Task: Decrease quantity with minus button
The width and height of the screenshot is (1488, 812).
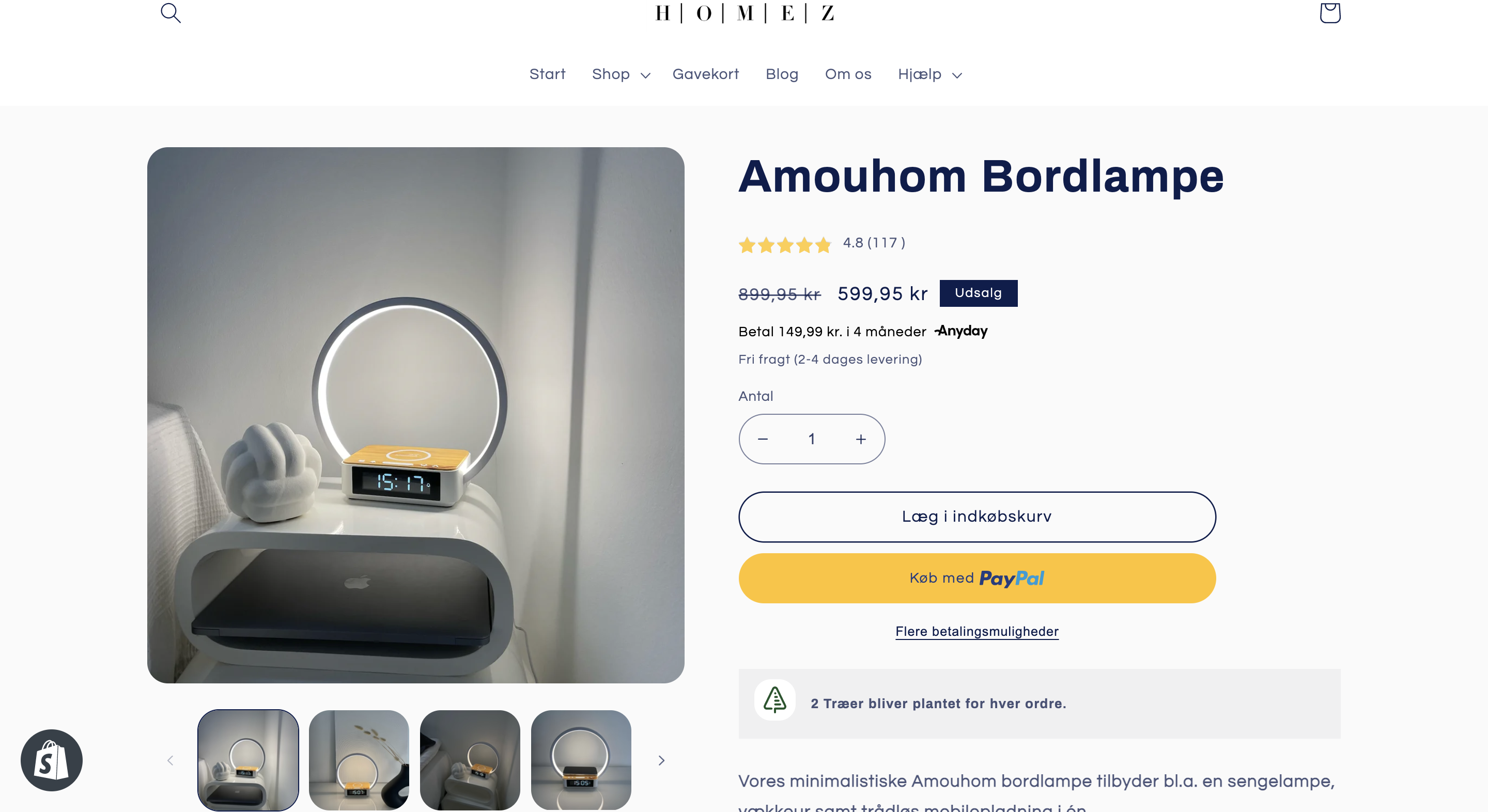Action: (x=763, y=440)
